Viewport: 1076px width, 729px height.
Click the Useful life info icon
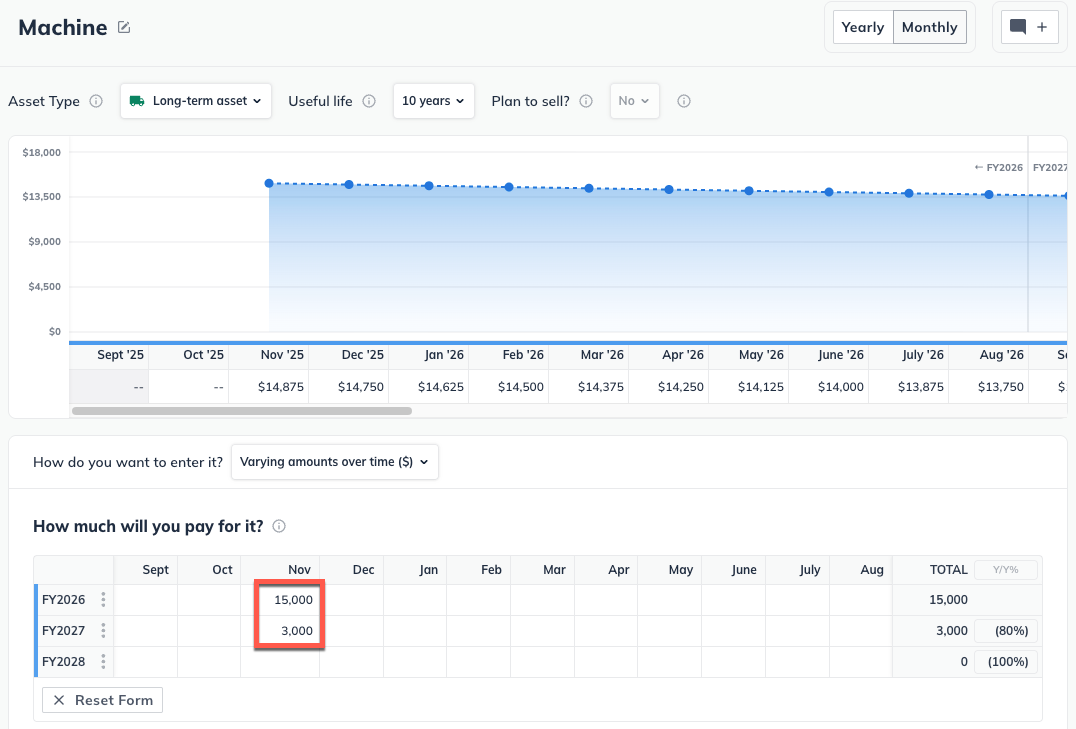[x=369, y=101]
